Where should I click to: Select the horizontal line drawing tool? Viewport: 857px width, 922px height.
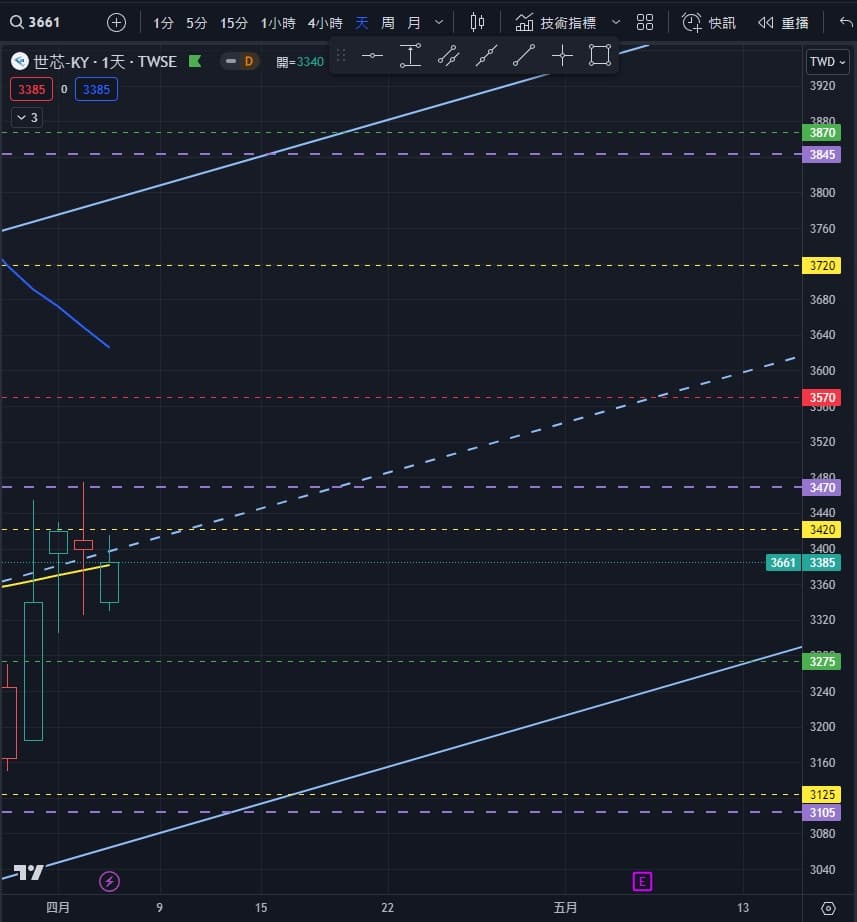coord(372,56)
